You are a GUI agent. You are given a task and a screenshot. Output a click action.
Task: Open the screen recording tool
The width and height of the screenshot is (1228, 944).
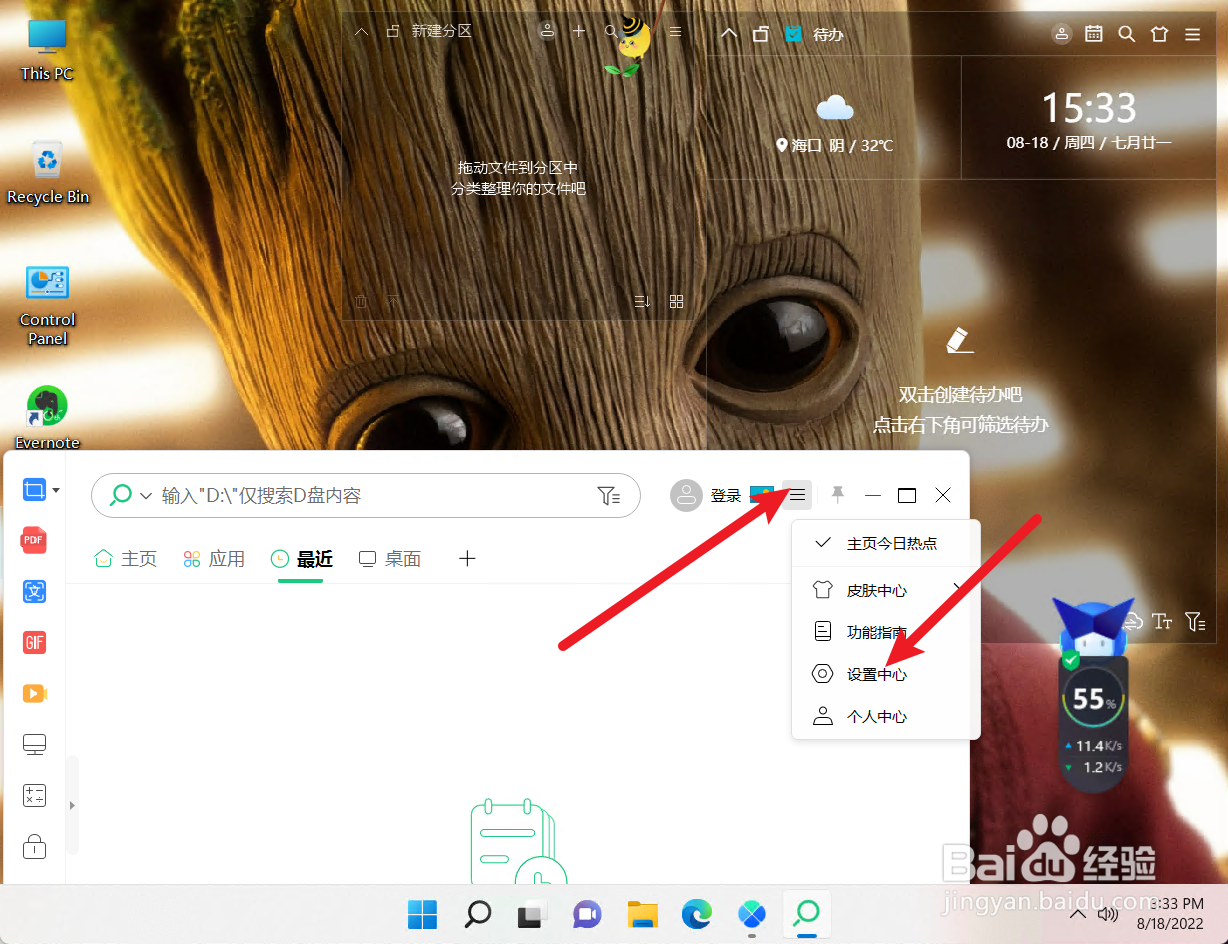[x=34, y=693]
